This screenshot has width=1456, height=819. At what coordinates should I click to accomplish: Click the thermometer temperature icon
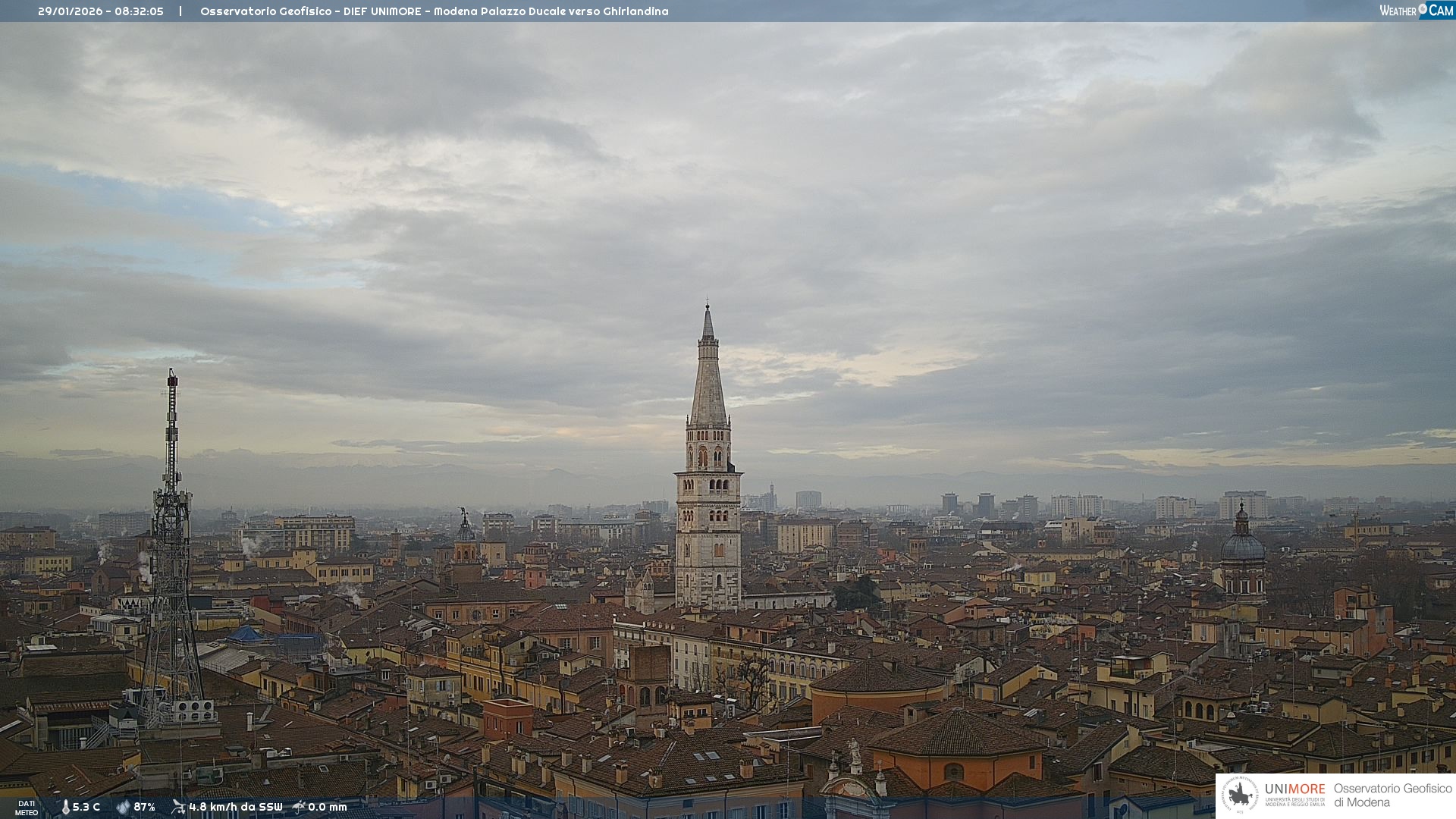point(65,807)
